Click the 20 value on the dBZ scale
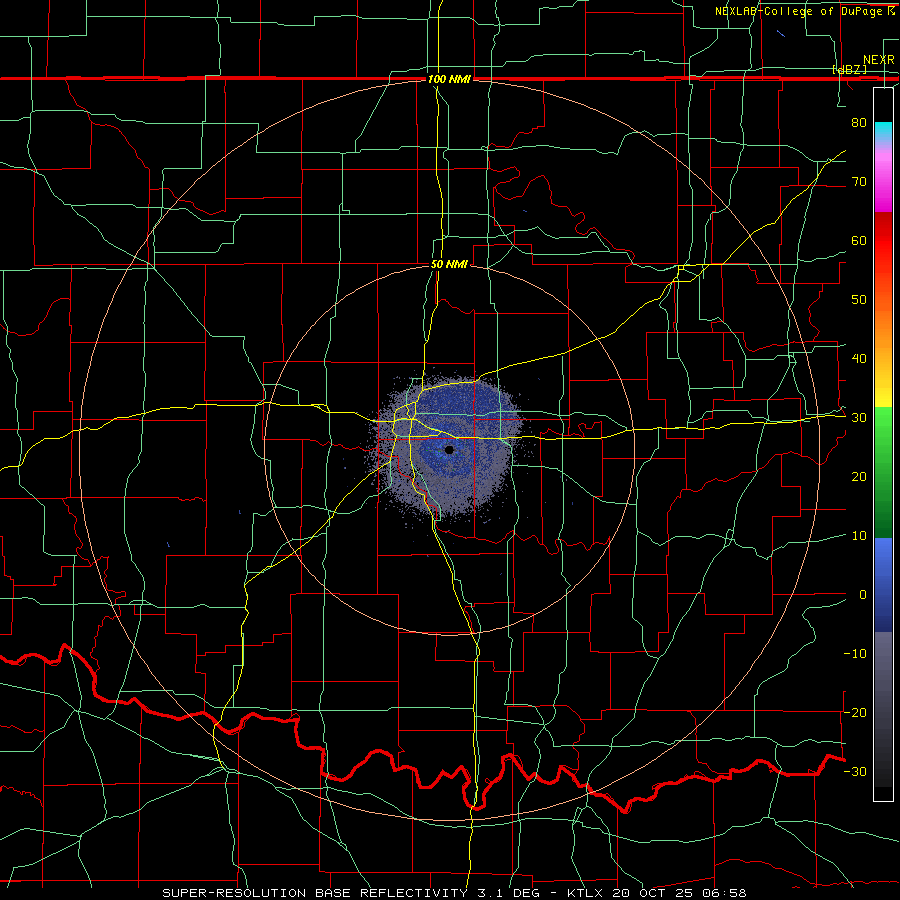This screenshot has width=900, height=900. (x=859, y=477)
